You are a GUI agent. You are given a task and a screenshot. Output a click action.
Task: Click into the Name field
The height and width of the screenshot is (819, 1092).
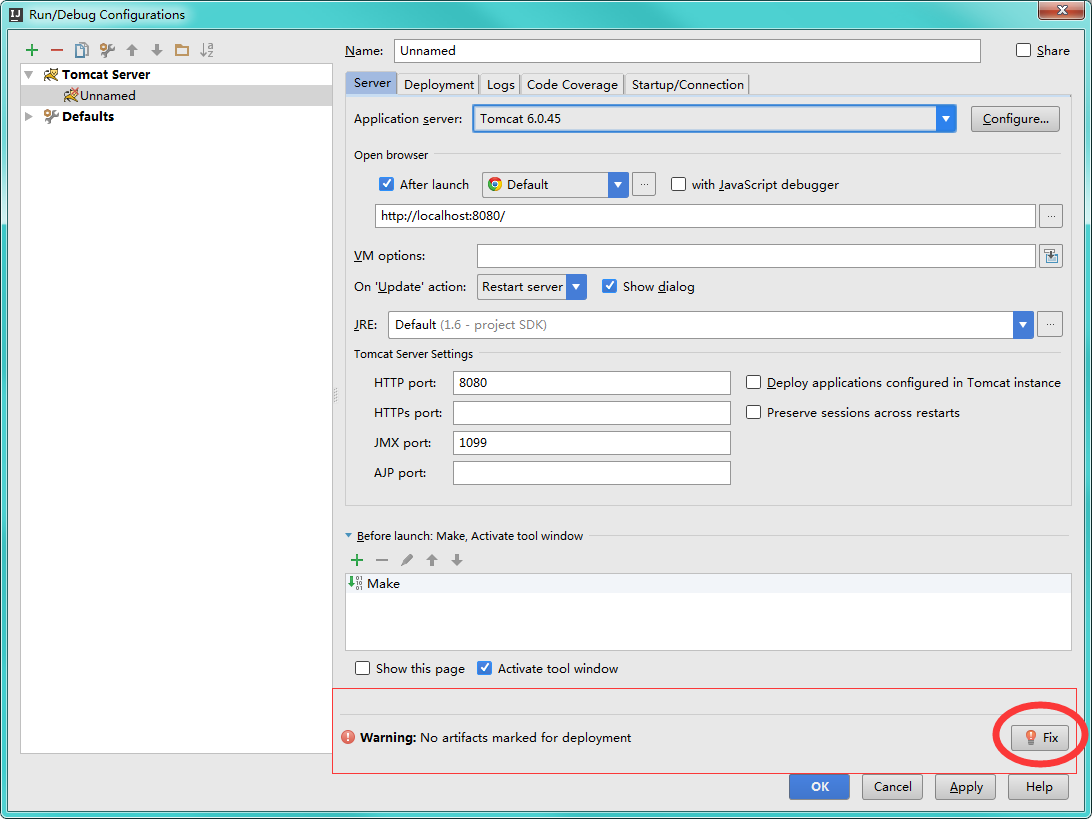pos(687,51)
